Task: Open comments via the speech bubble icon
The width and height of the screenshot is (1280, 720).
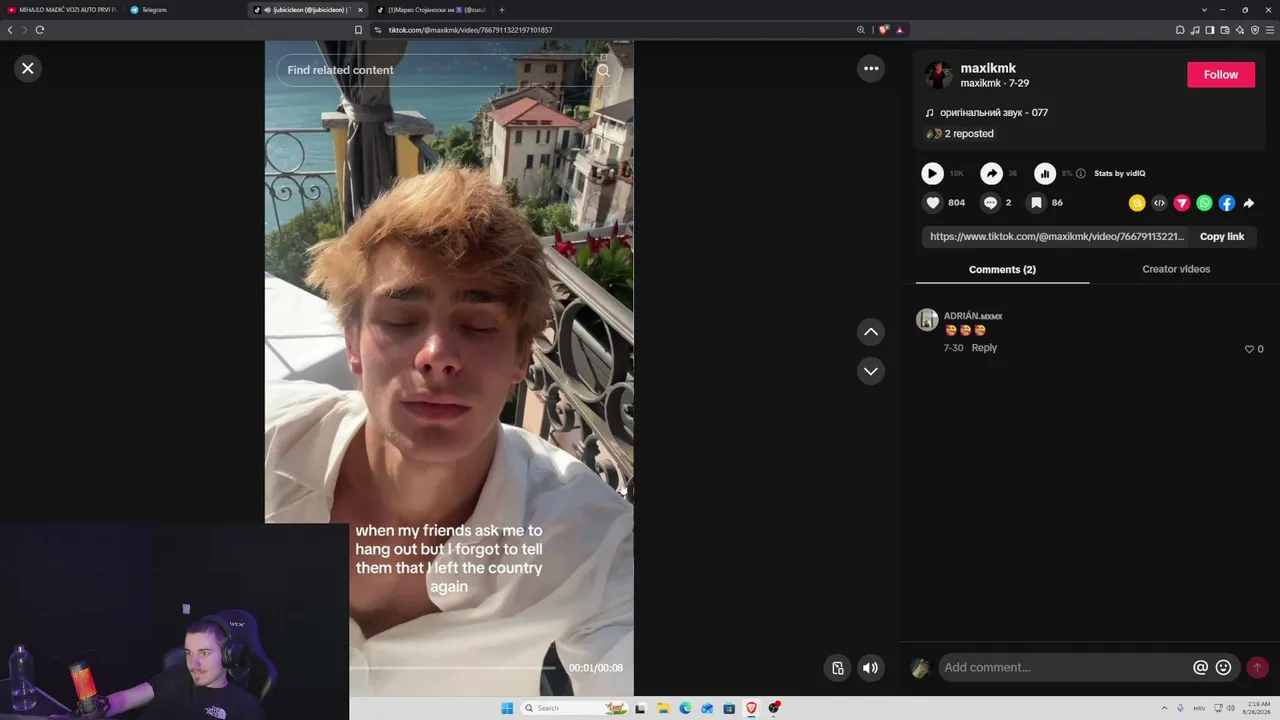Action: (x=990, y=203)
